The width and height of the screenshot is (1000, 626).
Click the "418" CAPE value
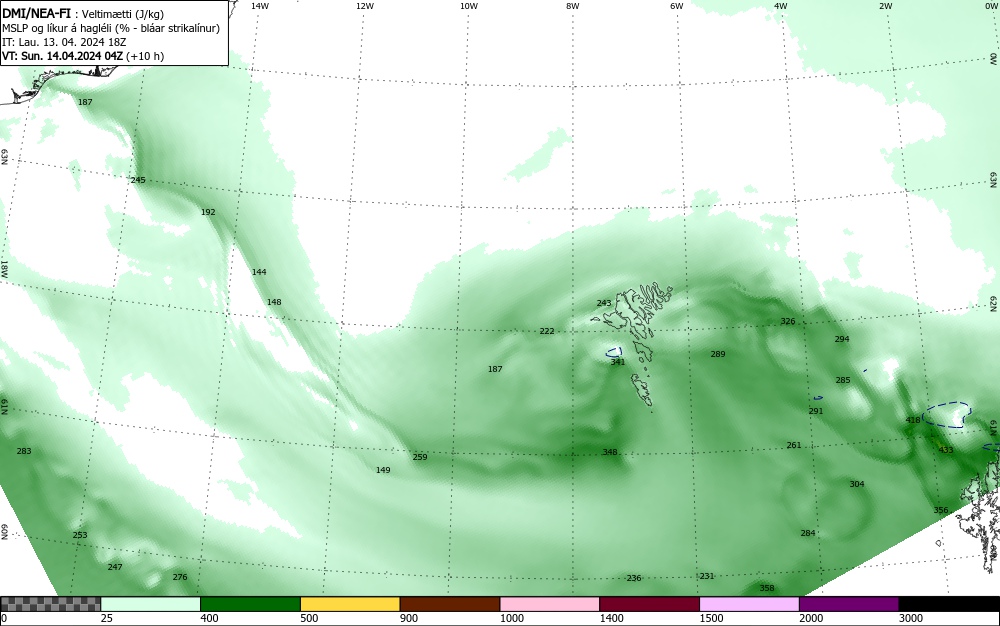tap(913, 420)
